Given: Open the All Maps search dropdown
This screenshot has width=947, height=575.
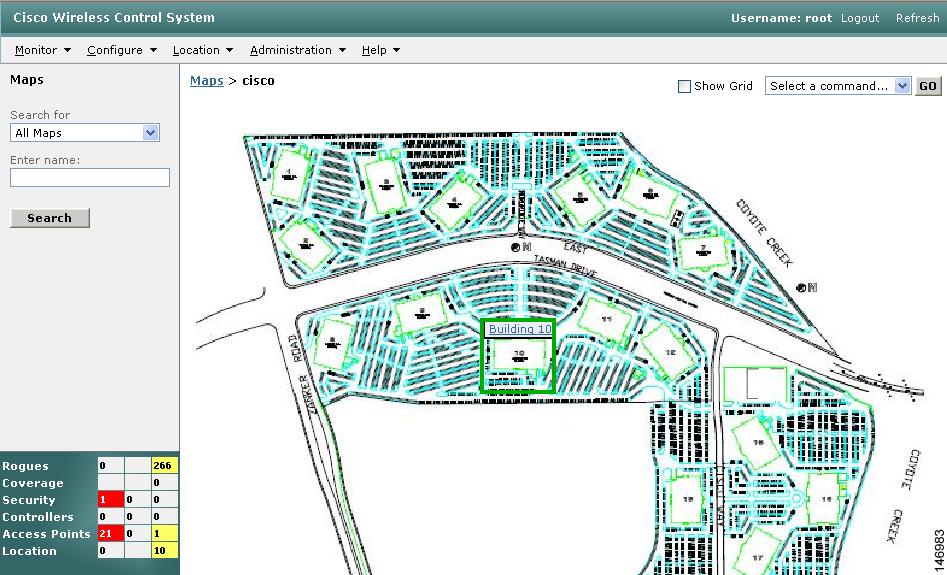Looking at the screenshot, I should [85, 133].
